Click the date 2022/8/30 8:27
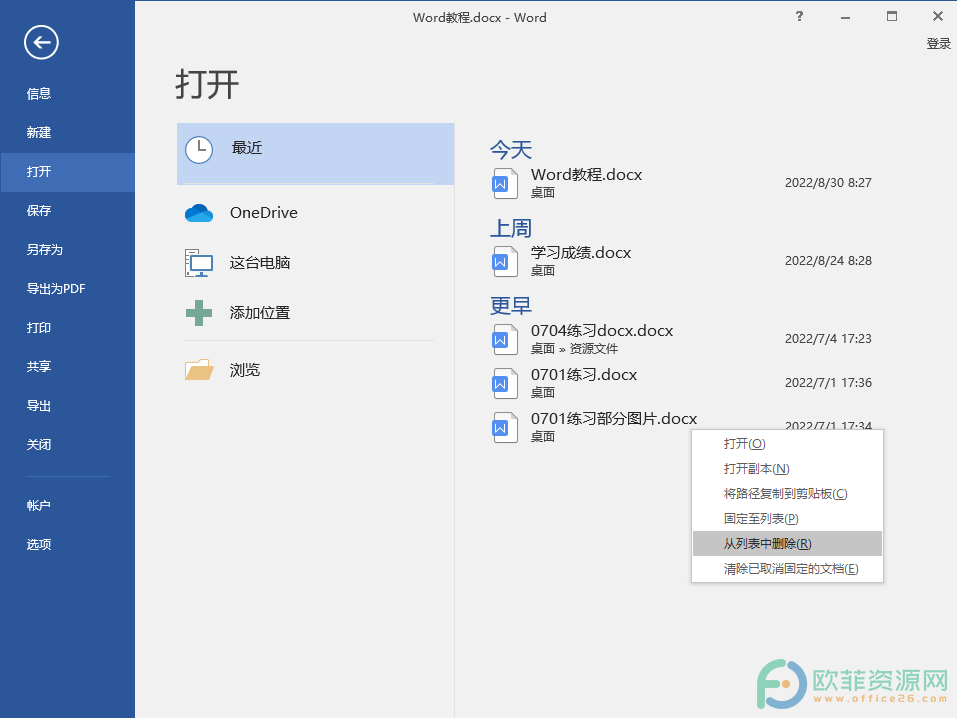This screenshot has width=957, height=718. (828, 183)
